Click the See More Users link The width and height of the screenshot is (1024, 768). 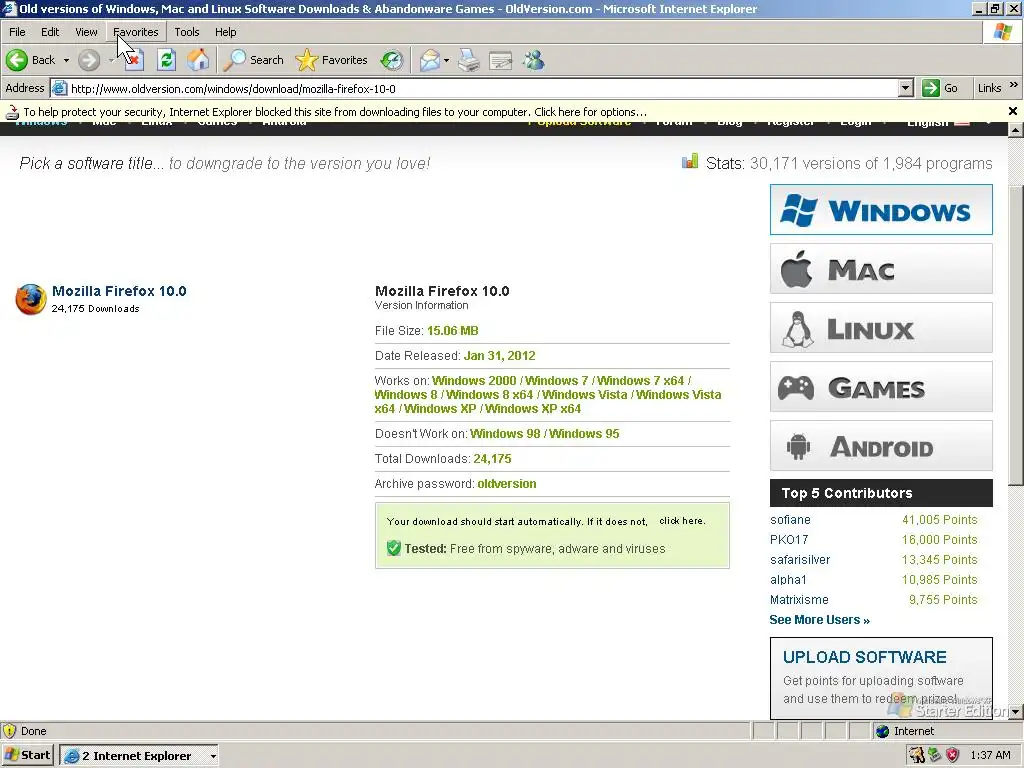click(x=819, y=620)
